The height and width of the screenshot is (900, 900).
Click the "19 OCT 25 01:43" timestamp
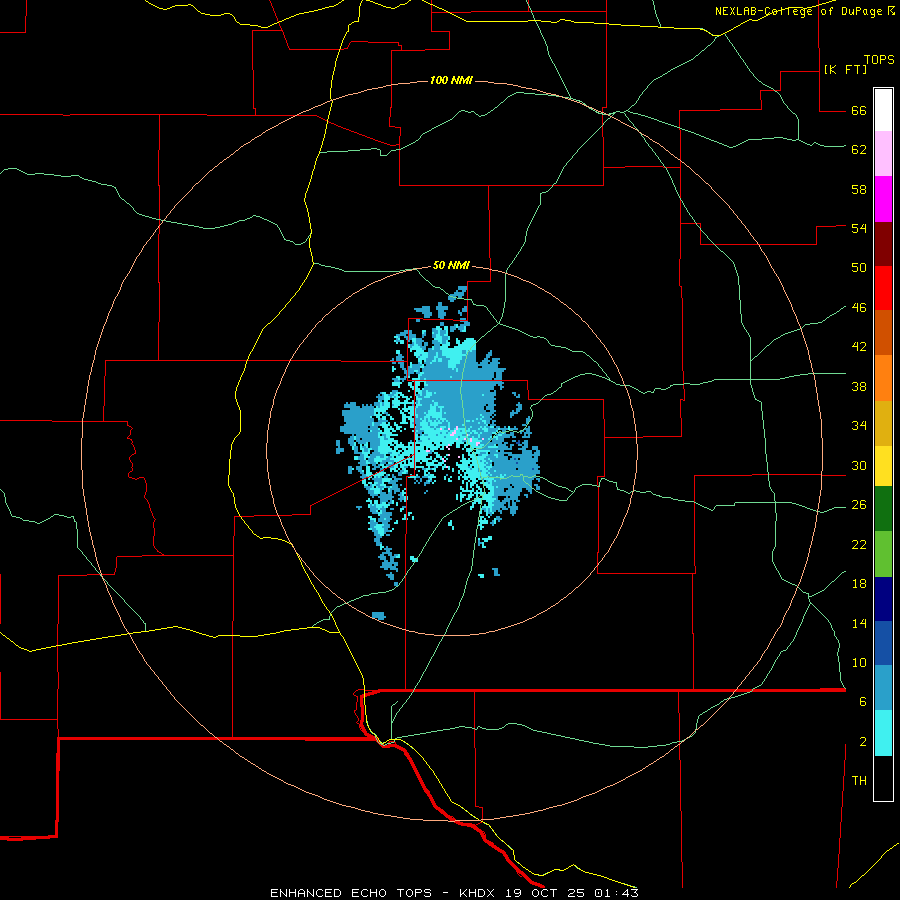572,893
